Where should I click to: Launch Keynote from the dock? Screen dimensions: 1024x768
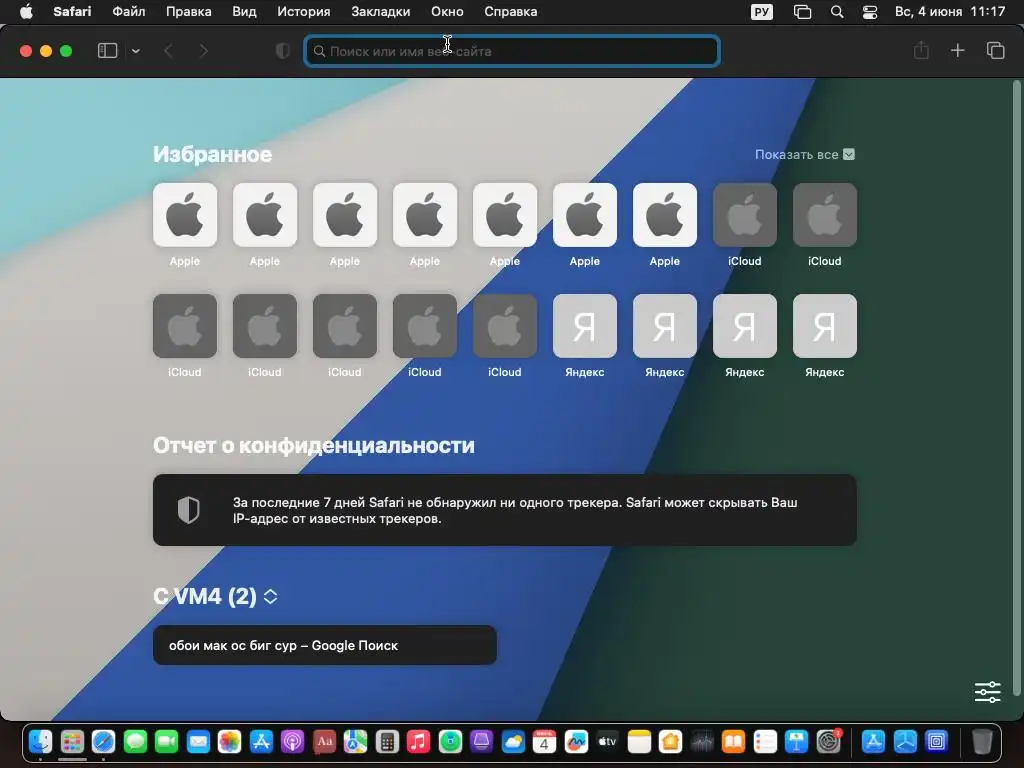pyautogui.click(x=797, y=742)
